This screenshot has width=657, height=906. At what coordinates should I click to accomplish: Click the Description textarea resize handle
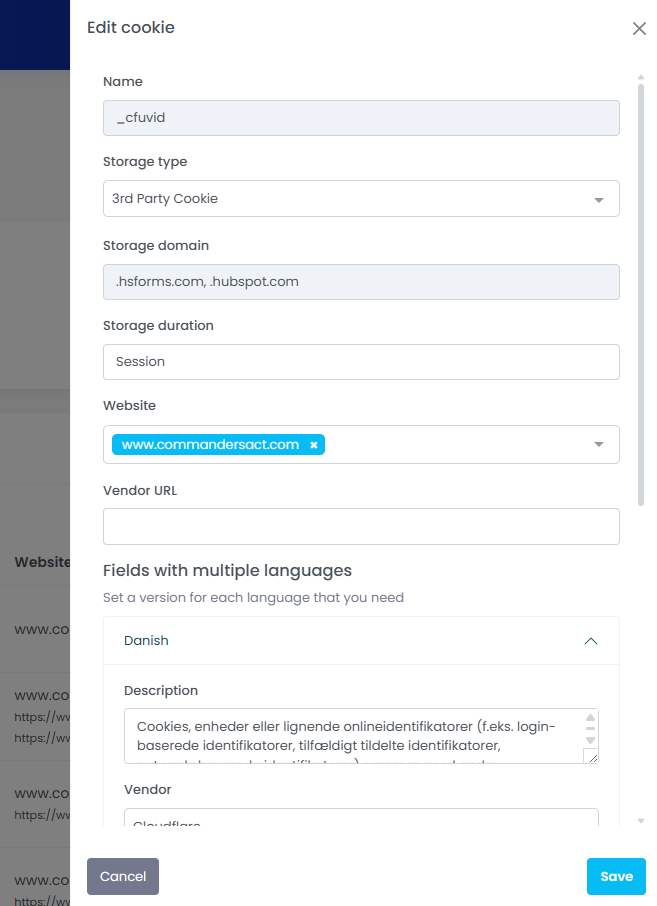pos(590,756)
